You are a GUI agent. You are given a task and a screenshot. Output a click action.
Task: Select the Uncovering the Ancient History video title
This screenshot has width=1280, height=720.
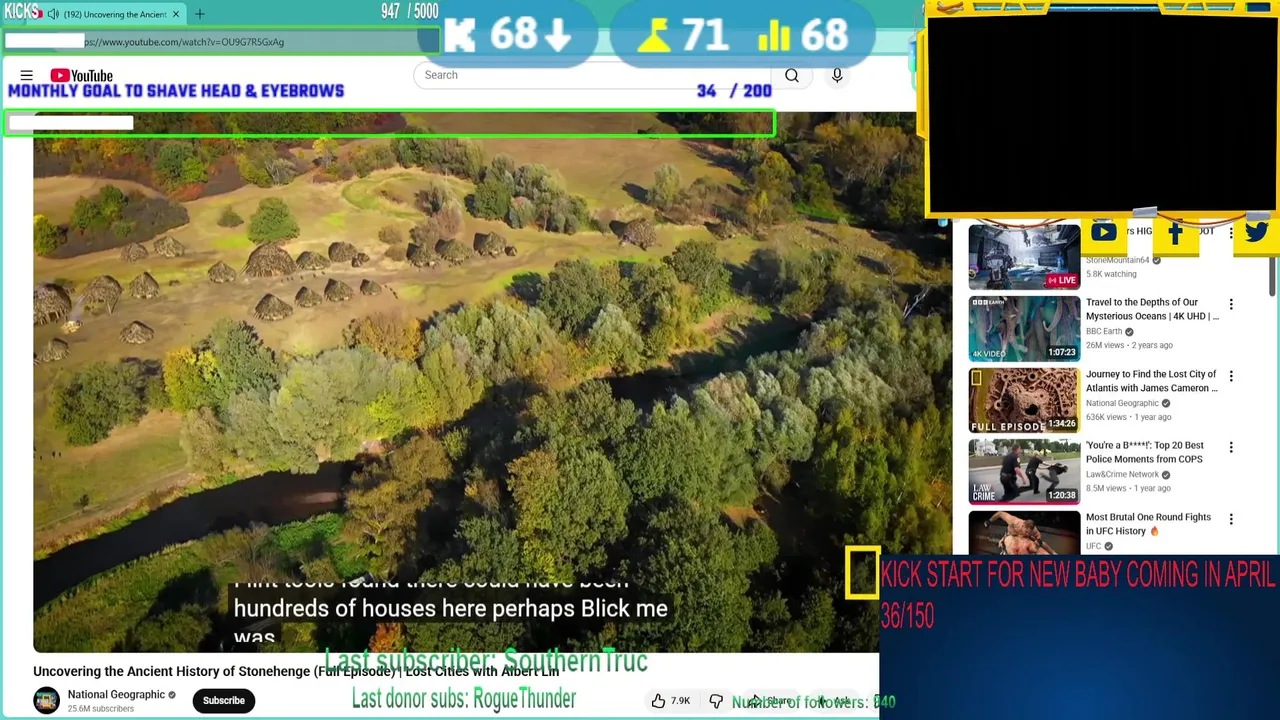coord(296,671)
